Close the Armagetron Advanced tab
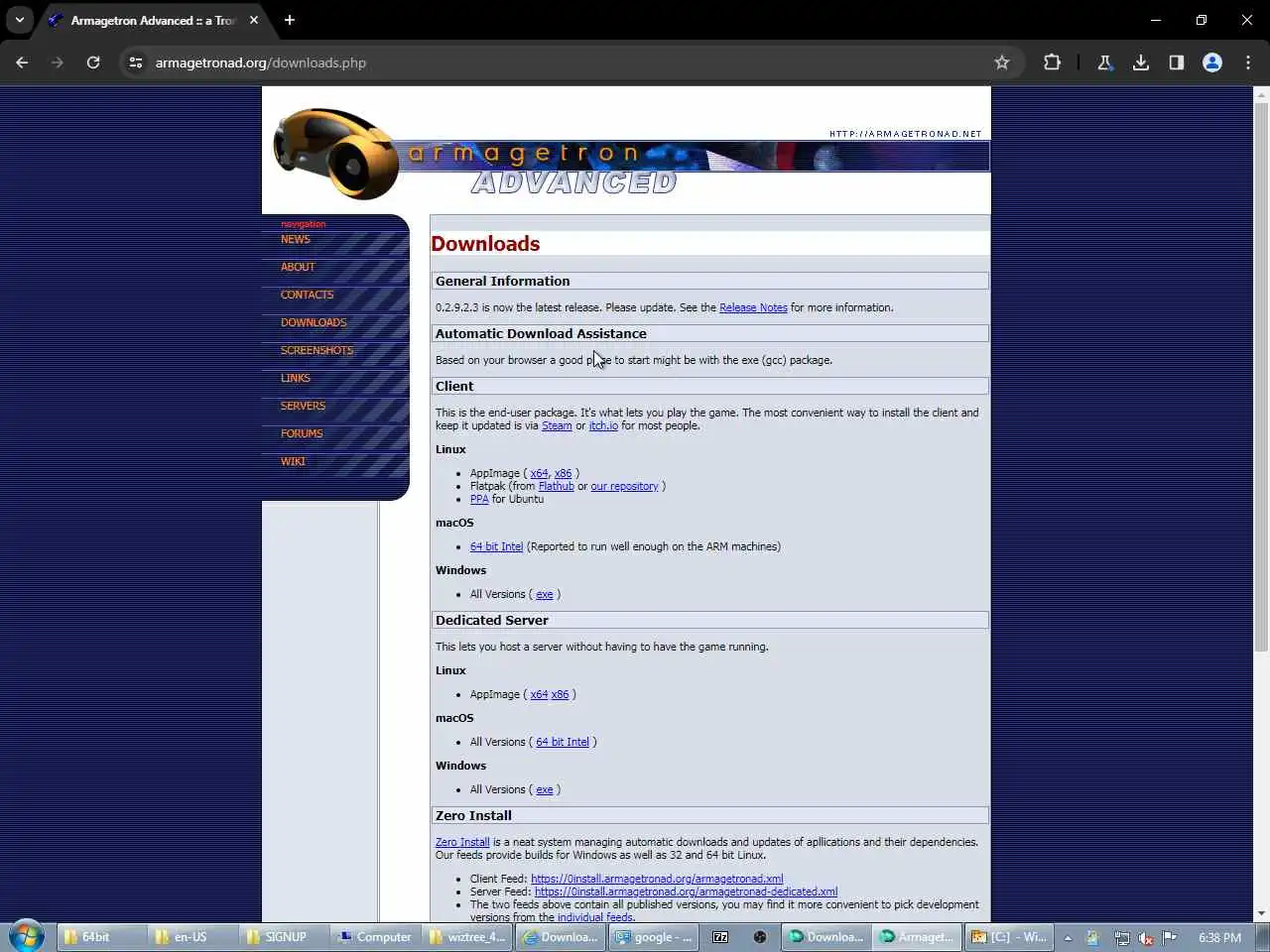The image size is (1270, 952). pos(254,20)
